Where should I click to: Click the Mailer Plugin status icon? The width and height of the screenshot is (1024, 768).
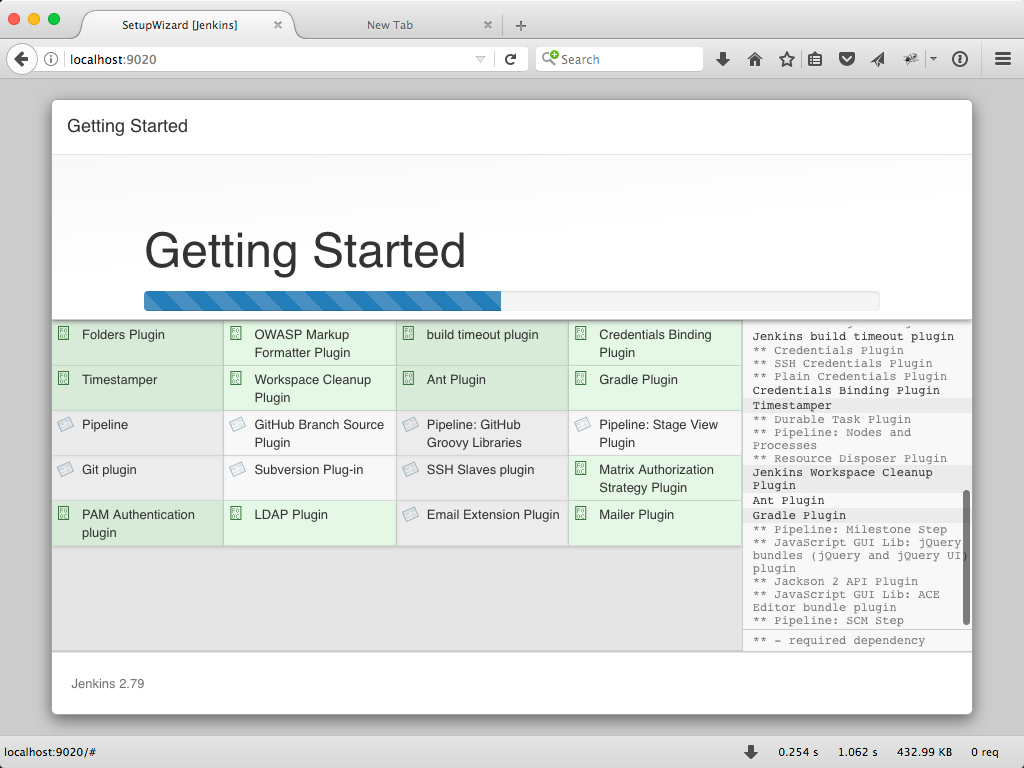[581, 513]
